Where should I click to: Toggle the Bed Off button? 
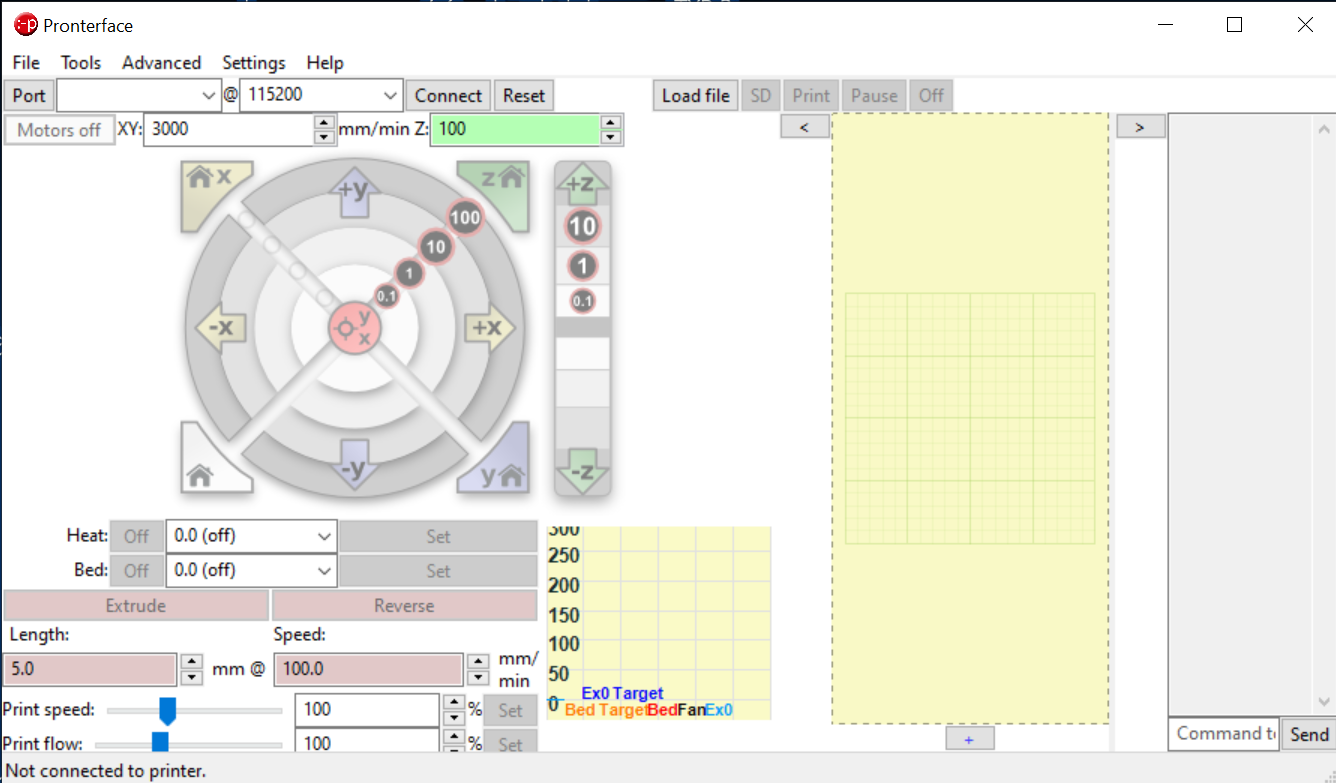[136, 570]
